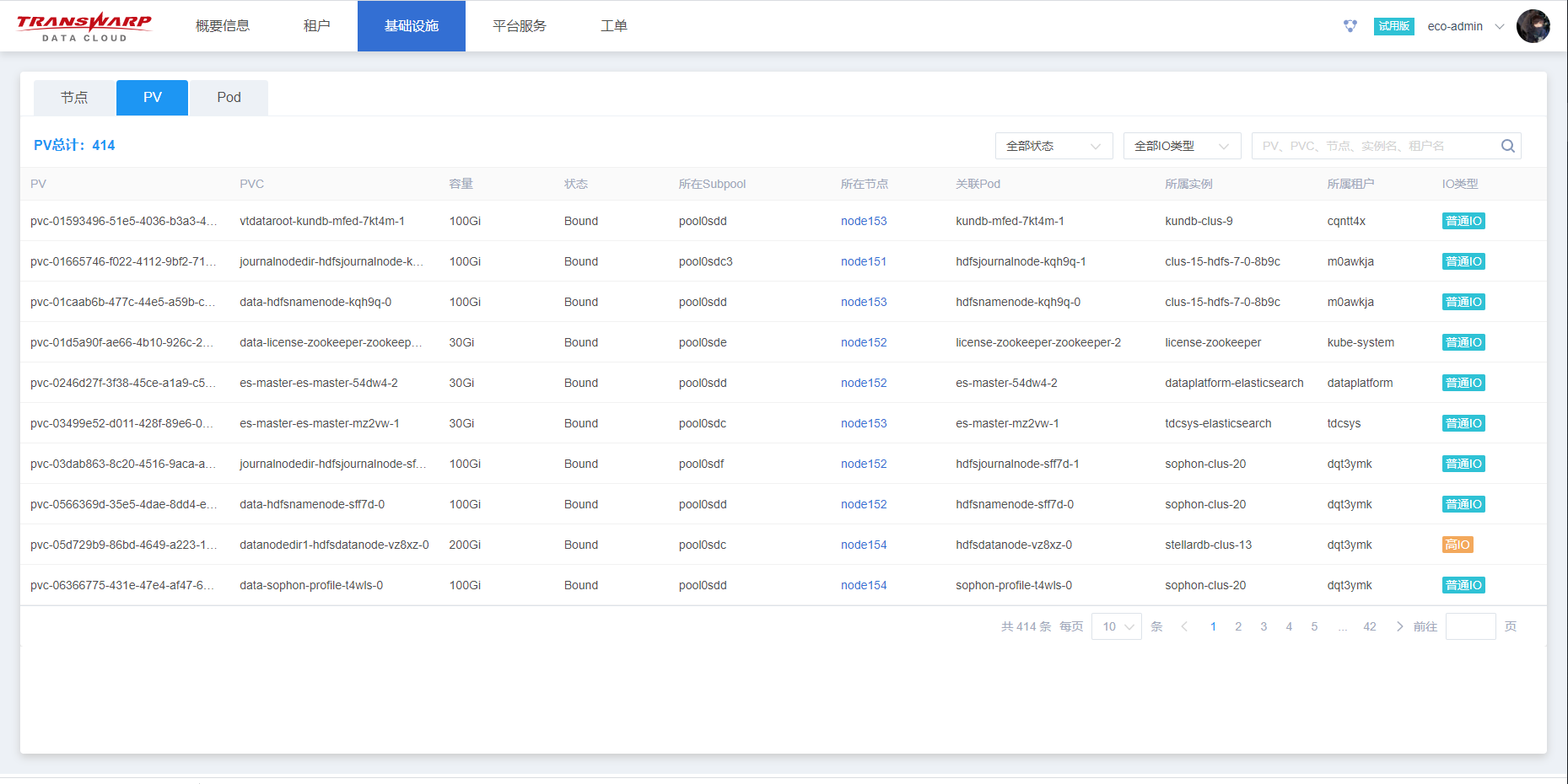
Task: Open node154 link for sophon-profile-t4wls-0
Action: click(x=864, y=585)
